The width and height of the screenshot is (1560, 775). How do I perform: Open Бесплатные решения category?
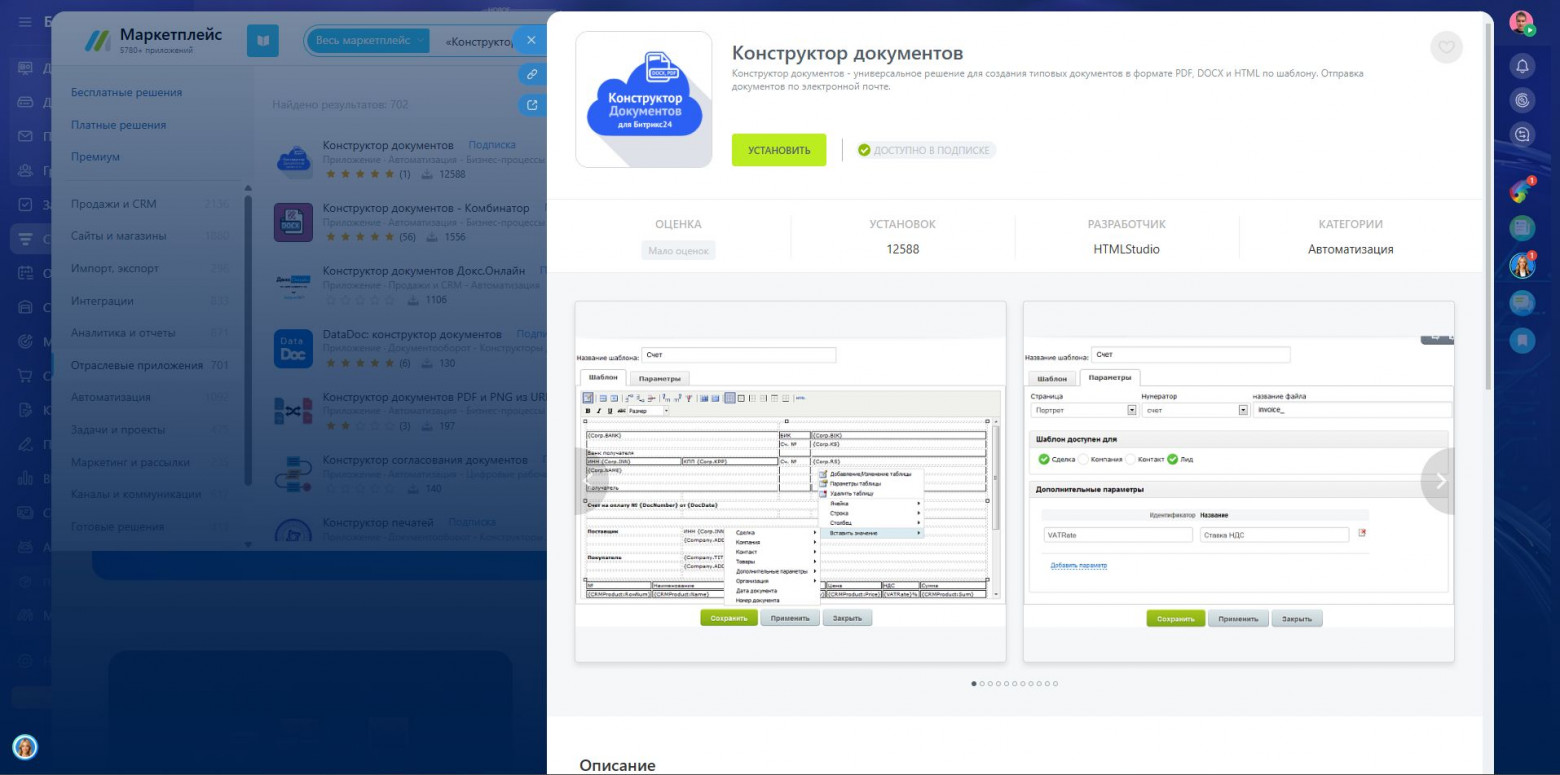coord(126,92)
